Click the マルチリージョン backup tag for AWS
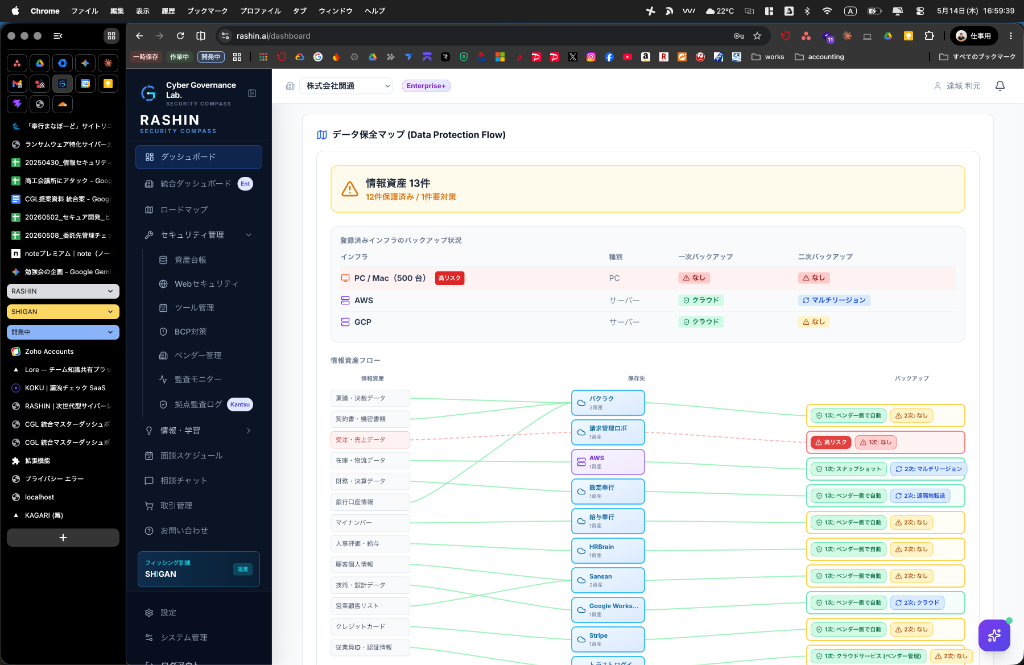1024x665 pixels. (x=834, y=300)
